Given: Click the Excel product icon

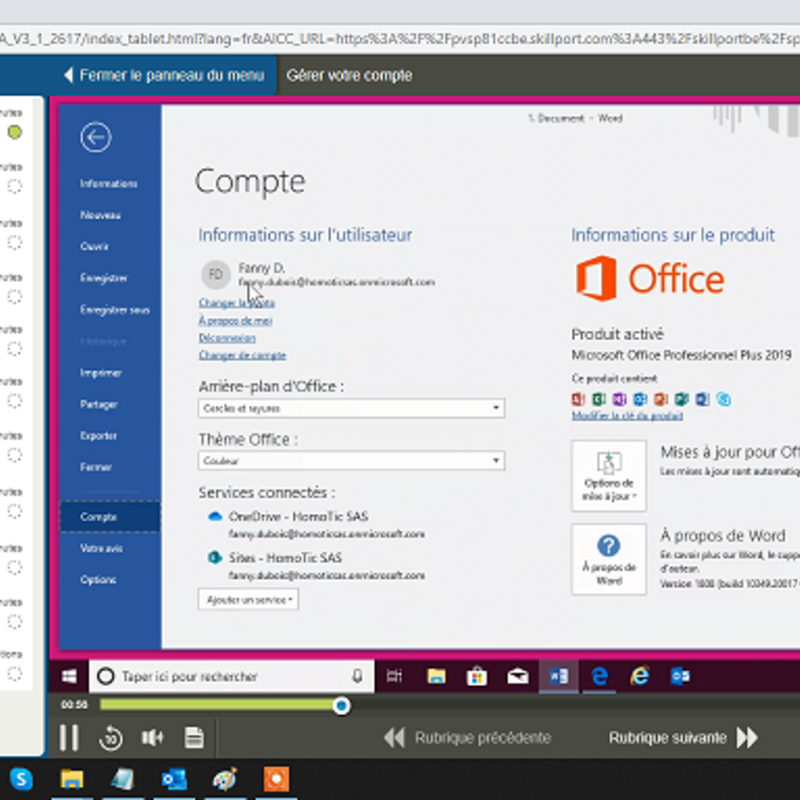Looking at the screenshot, I should tap(598, 399).
